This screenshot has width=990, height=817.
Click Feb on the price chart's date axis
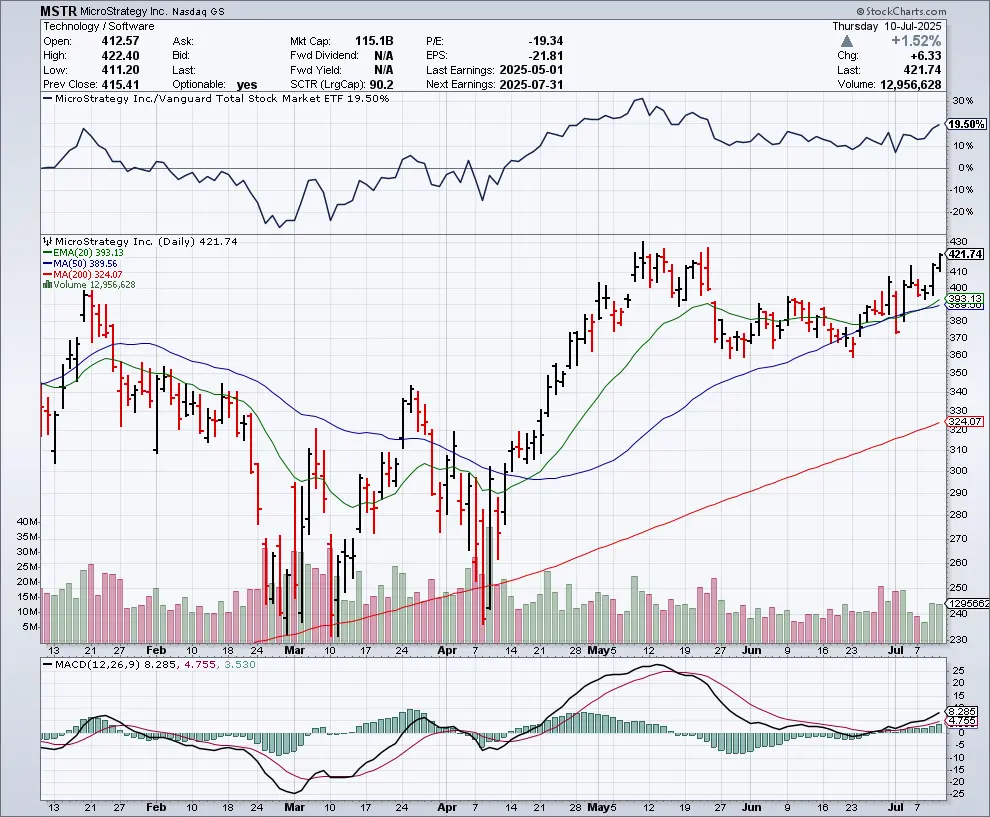tap(155, 650)
